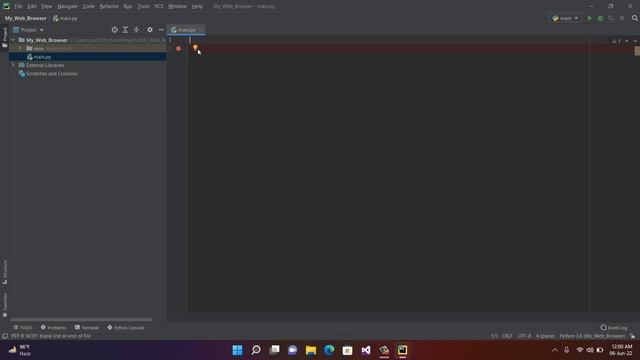Open the VCS menu
This screenshot has width=640, height=360.
click(x=159, y=7)
